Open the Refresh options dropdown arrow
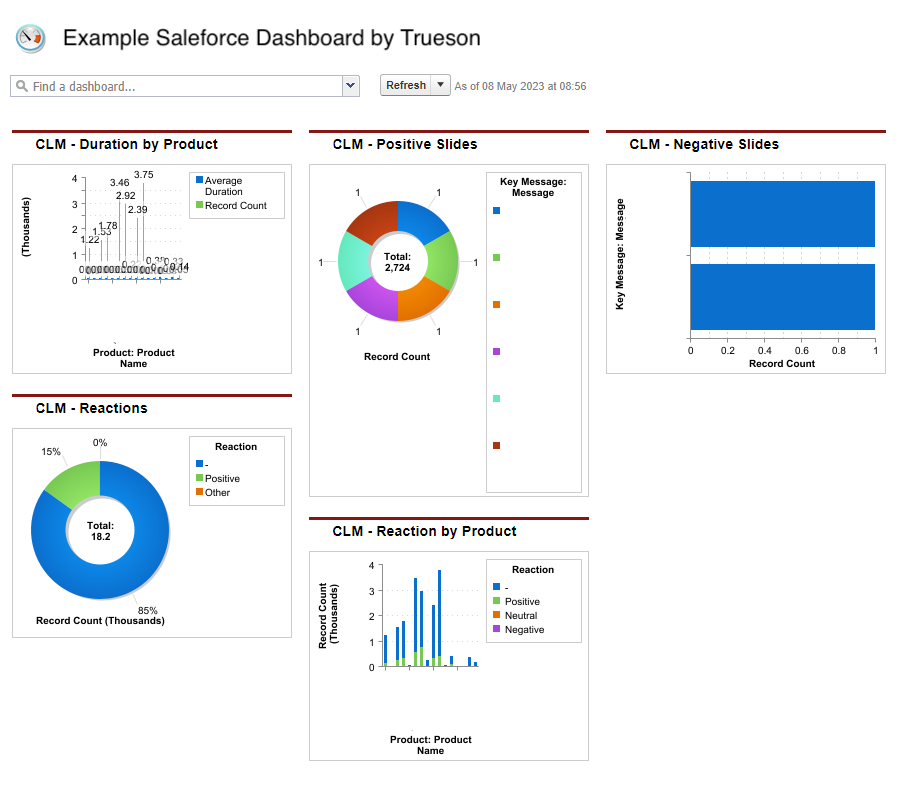Viewport: 898px width, 795px height. tap(440, 85)
